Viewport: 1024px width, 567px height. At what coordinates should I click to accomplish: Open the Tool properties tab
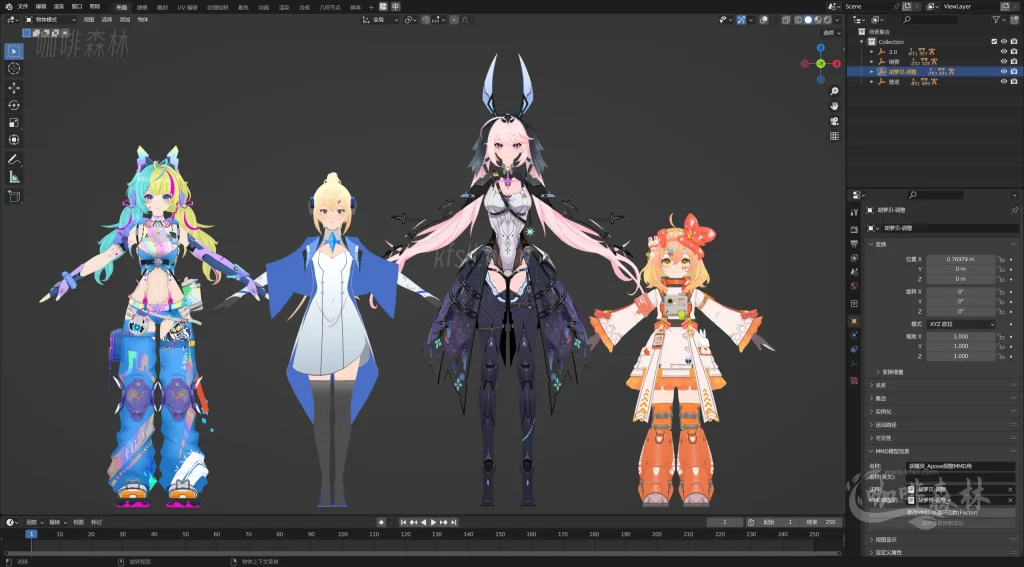(x=854, y=213)
